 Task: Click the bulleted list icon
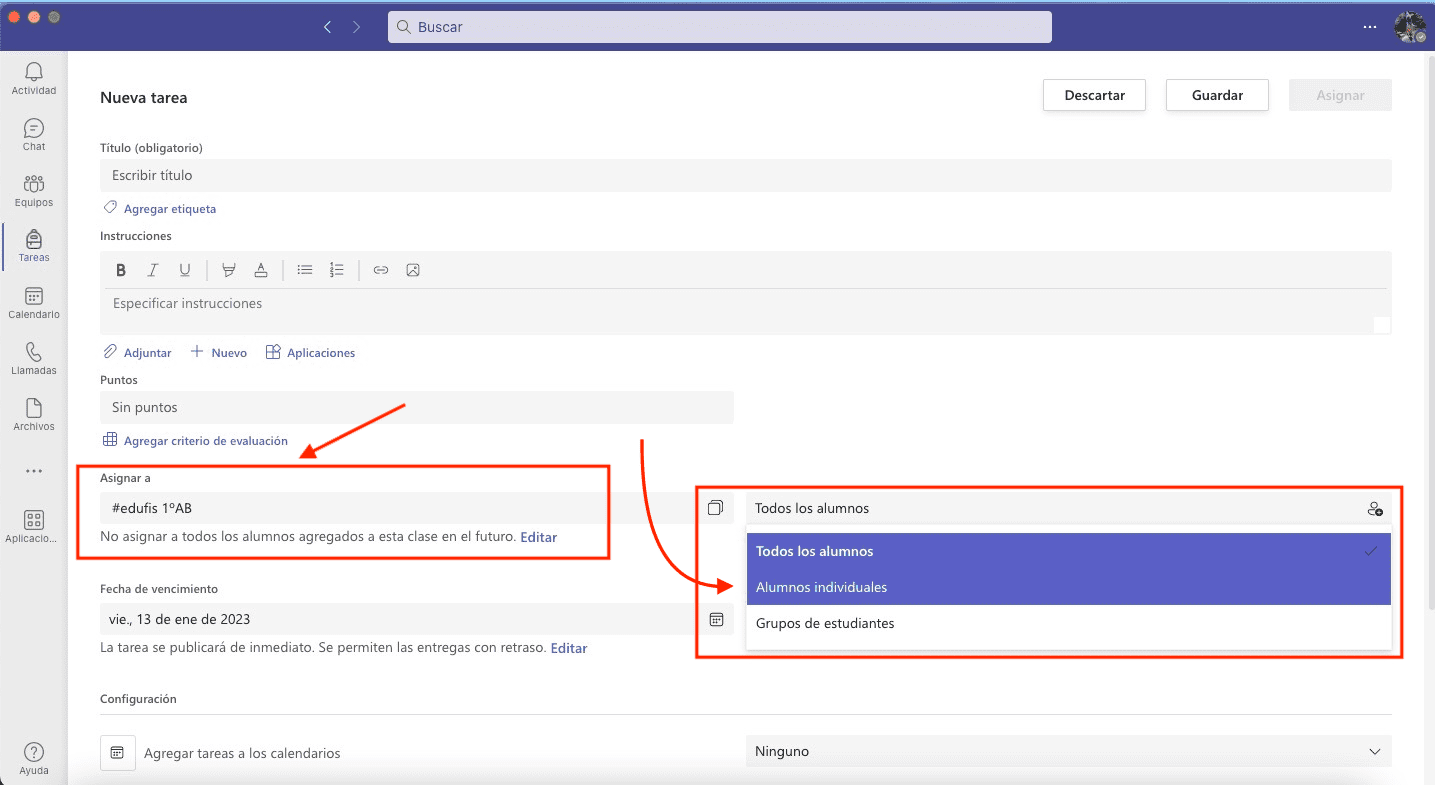coord(305,270)
